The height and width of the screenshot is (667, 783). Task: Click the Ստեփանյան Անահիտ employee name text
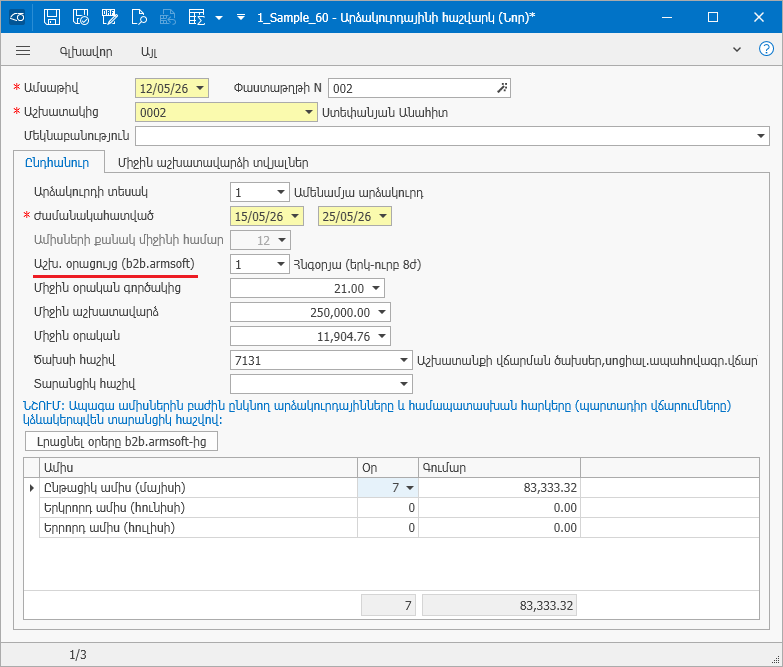(x=385, y=113)
